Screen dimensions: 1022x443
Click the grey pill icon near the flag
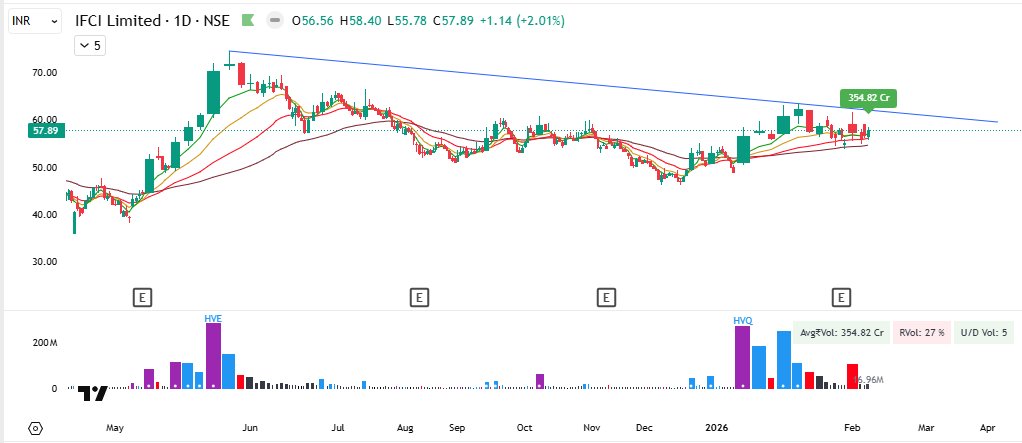point(276,21)
